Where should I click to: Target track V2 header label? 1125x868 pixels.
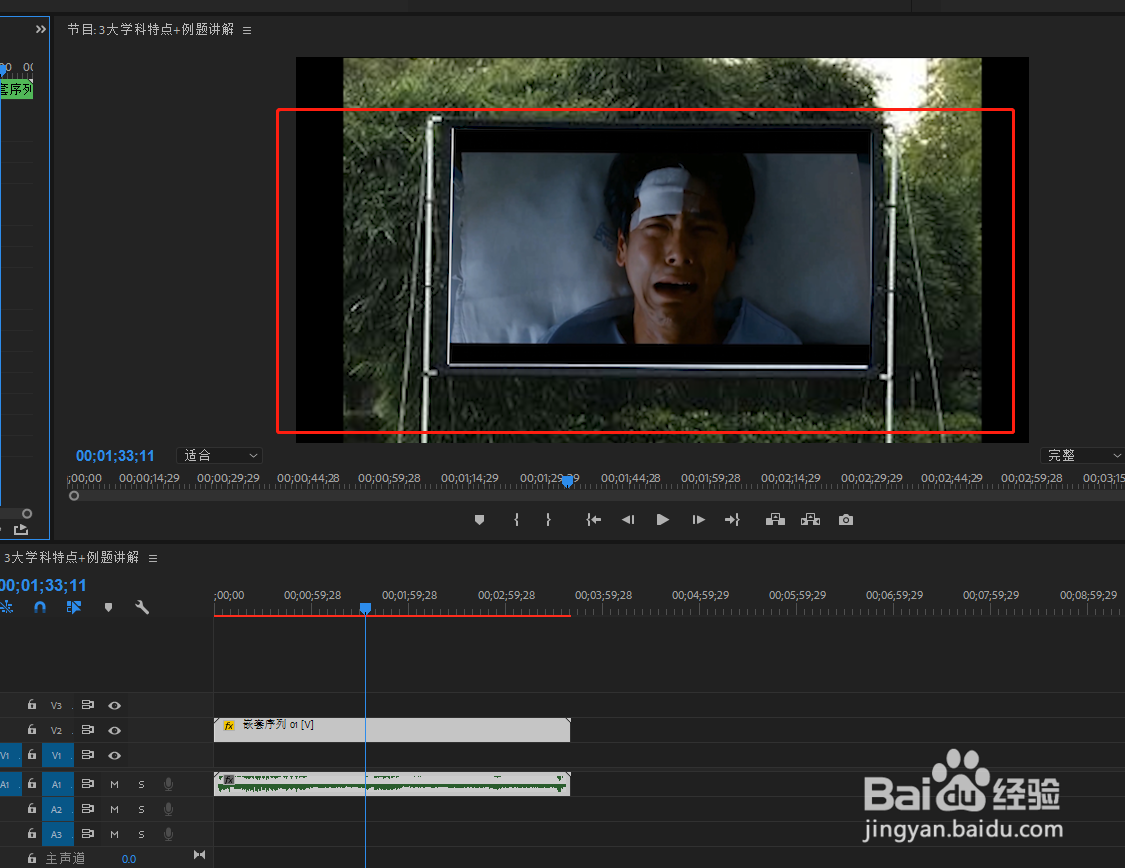(57, 730)
